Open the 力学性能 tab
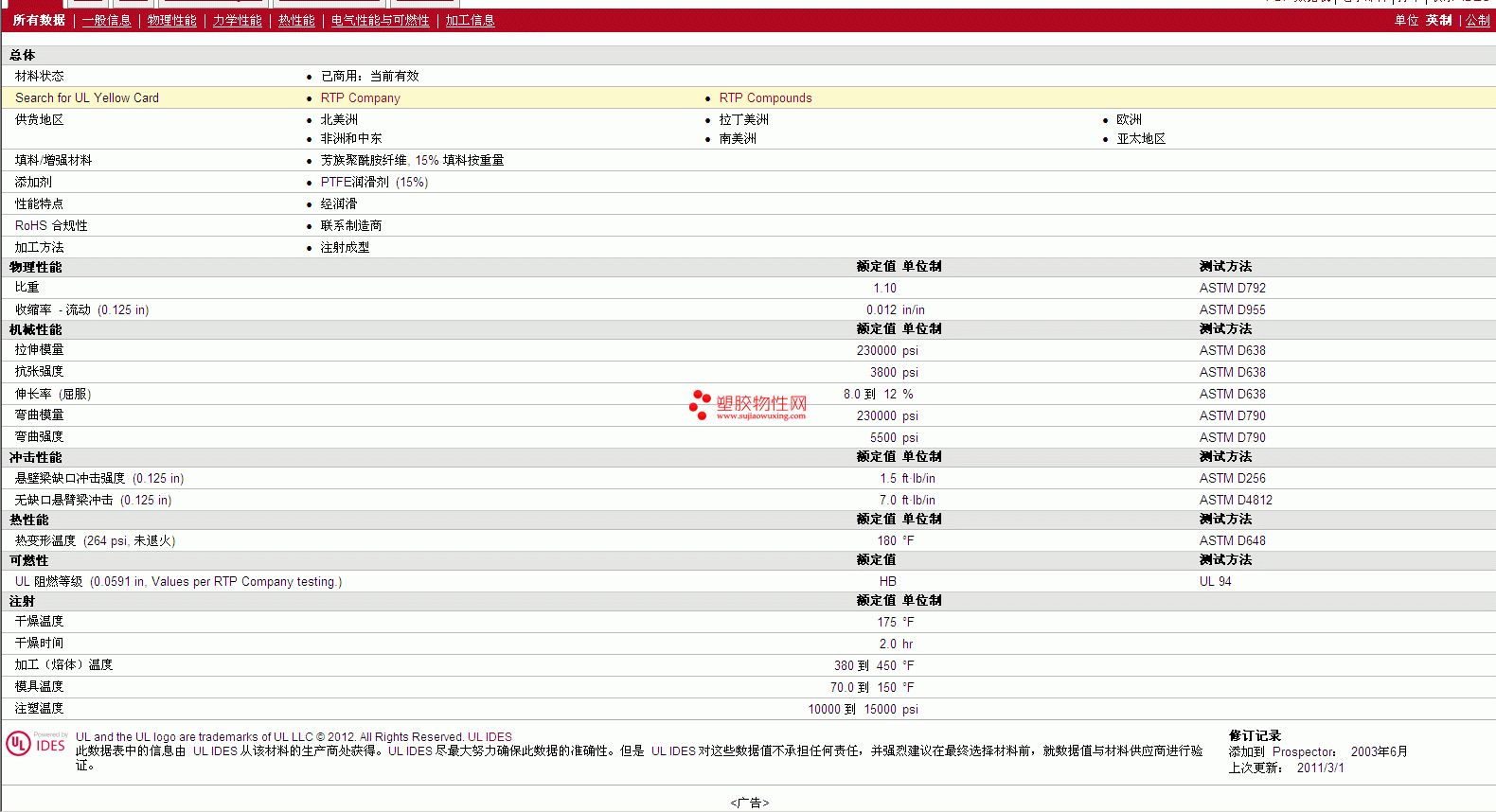The image size is (1496, 812). point(237,20)
